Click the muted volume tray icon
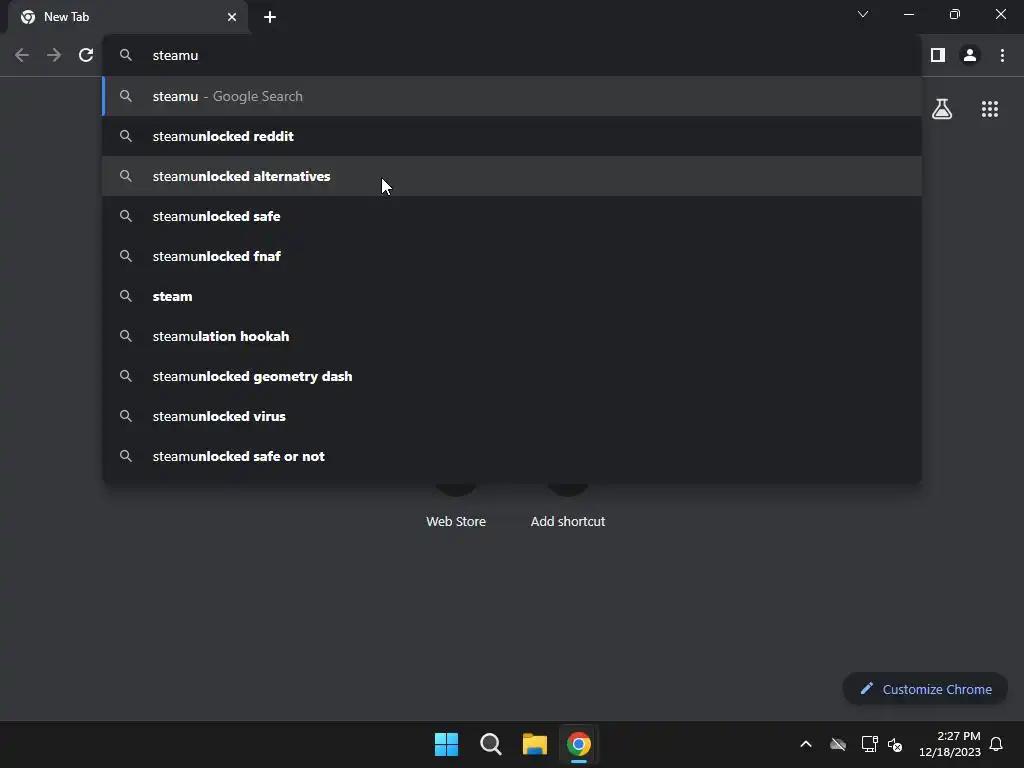Viewport: 1024px width, 768px height. [895, 744]
